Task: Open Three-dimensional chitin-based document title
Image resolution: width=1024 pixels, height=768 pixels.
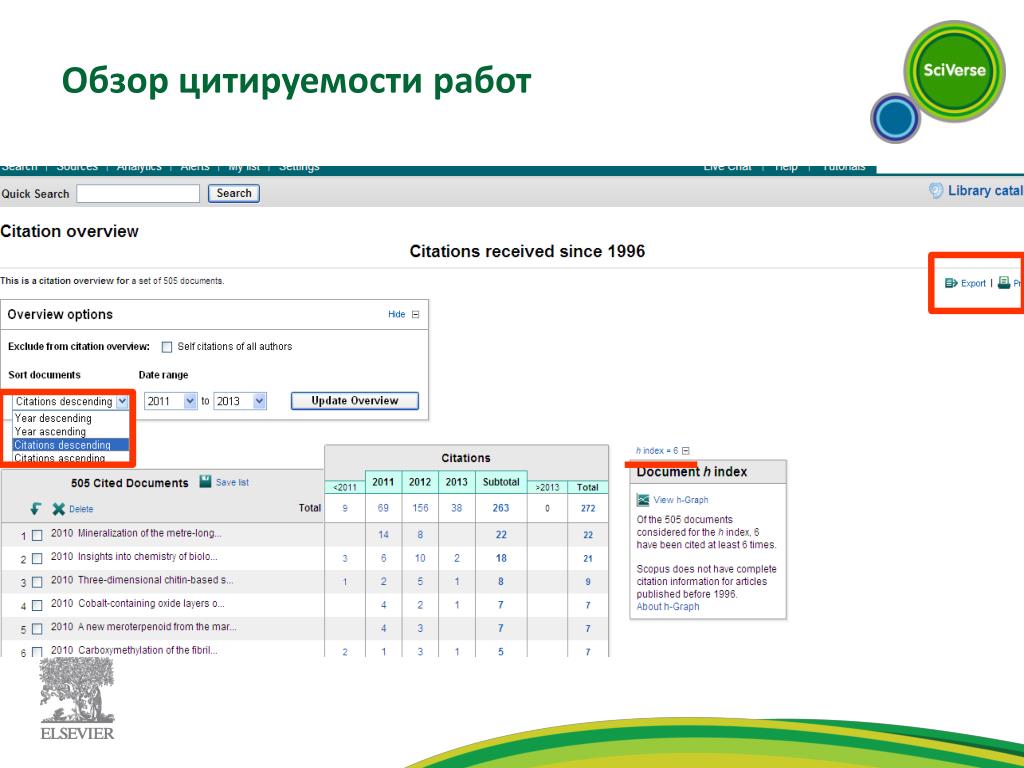Action: (155, 580)
